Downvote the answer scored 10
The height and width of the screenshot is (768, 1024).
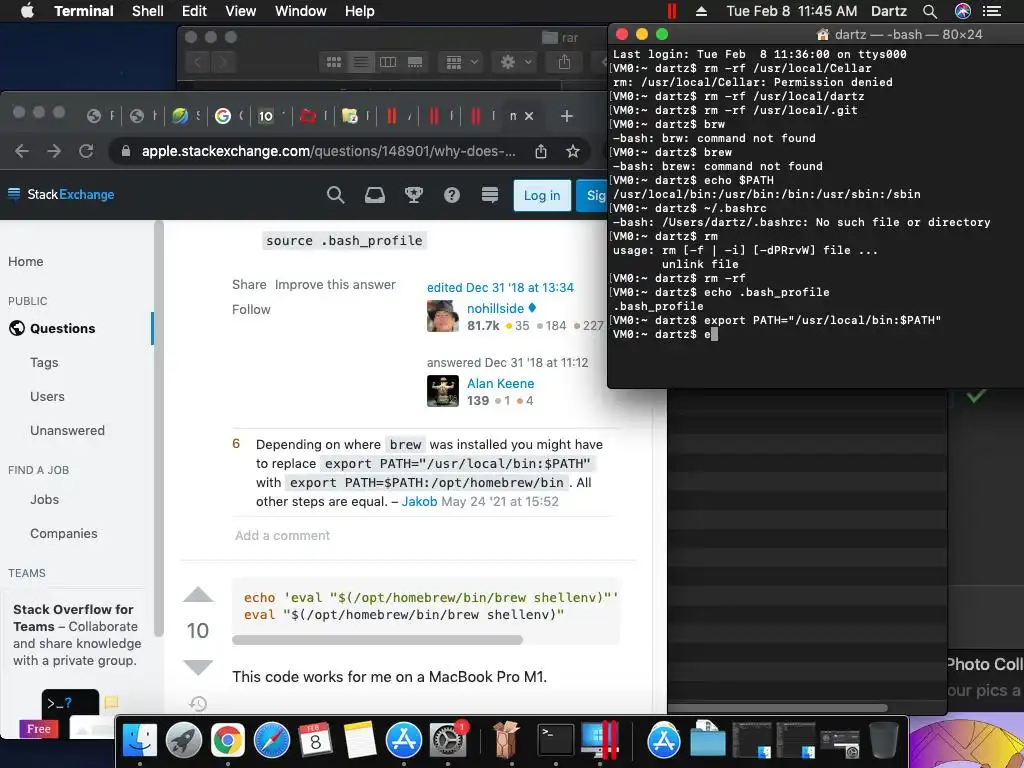(198, 667)
